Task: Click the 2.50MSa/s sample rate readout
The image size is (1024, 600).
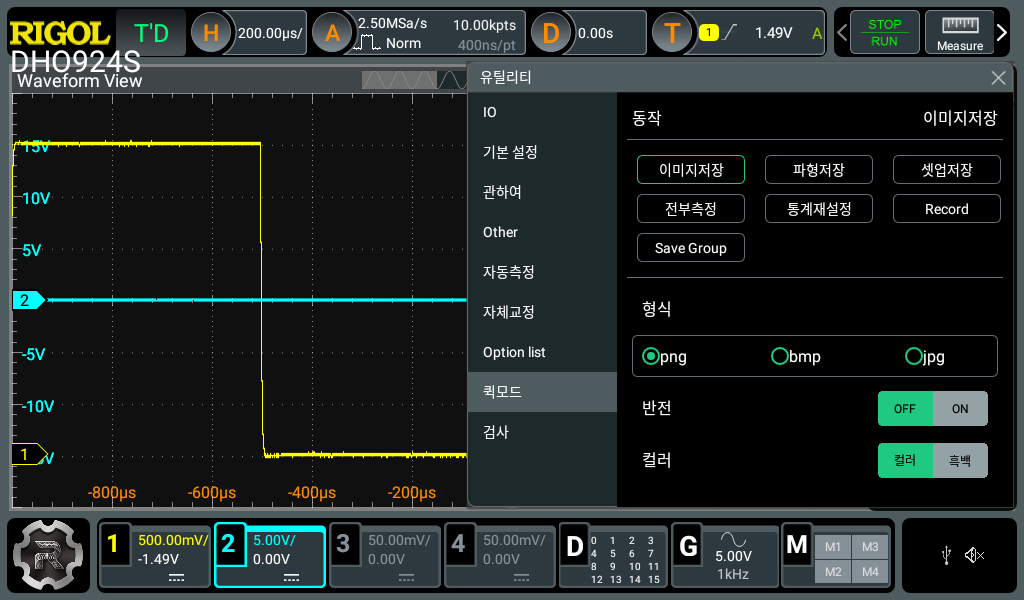Action: point(392,24)
